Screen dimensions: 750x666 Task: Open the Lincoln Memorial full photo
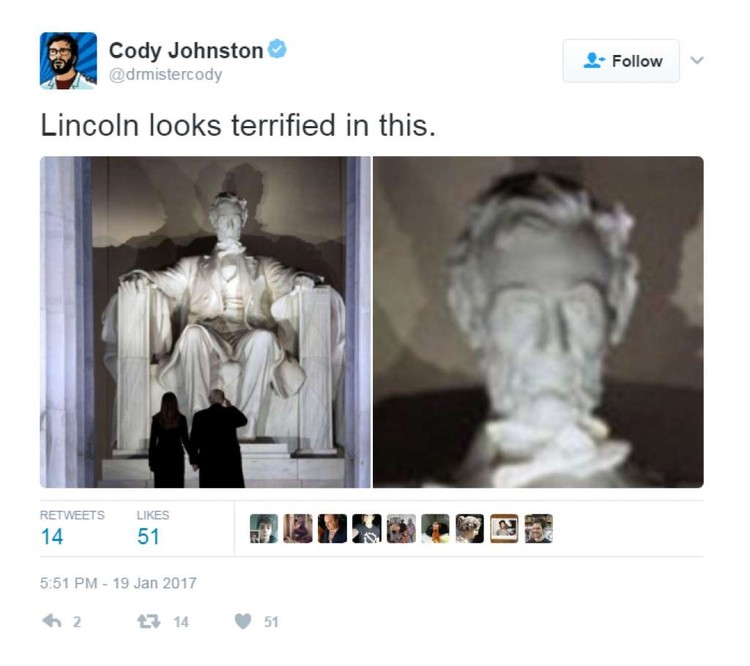(x=205, y=322)
